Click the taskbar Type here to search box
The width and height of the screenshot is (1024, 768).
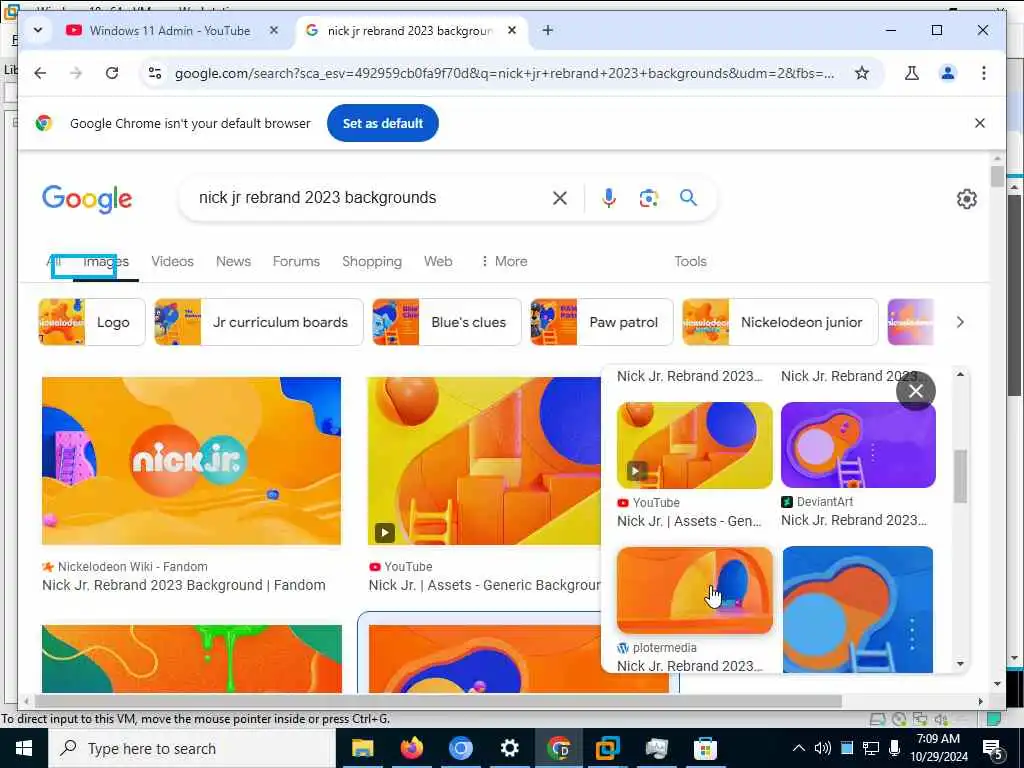[x=192, y=748]
